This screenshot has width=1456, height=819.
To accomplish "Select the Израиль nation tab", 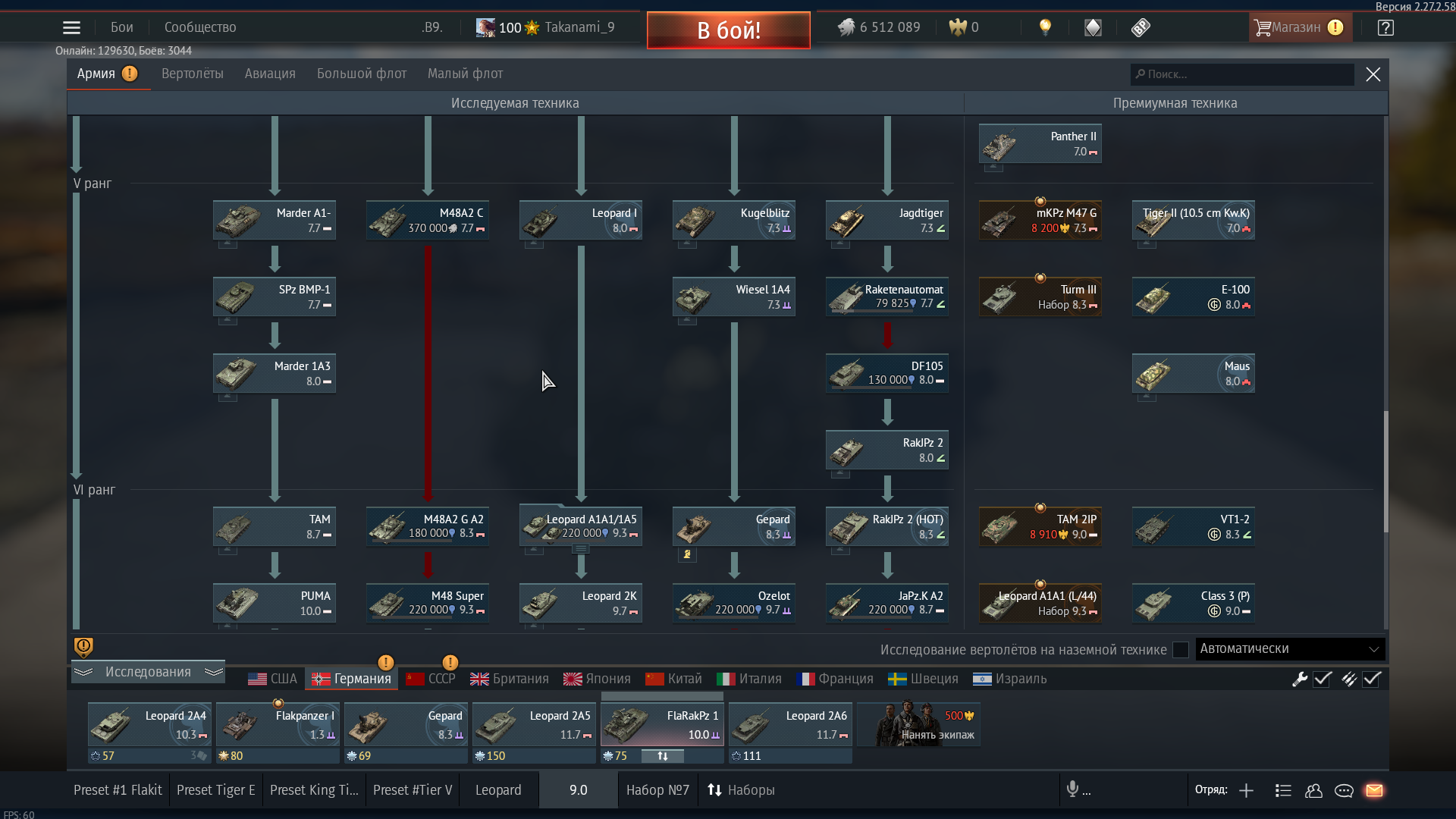I will 1009,679.
